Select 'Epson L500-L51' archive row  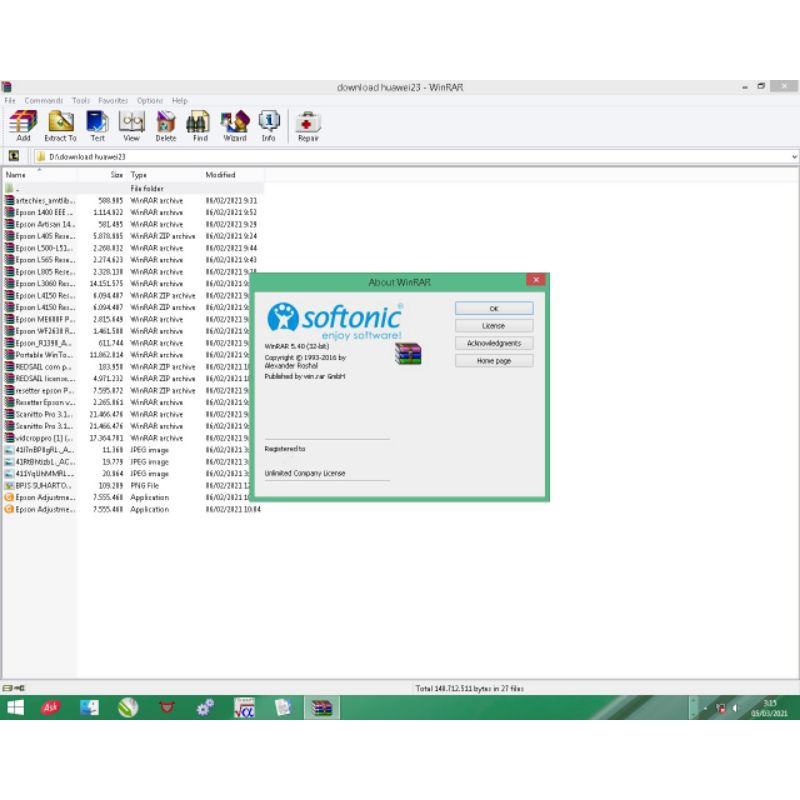pos(133,248)
